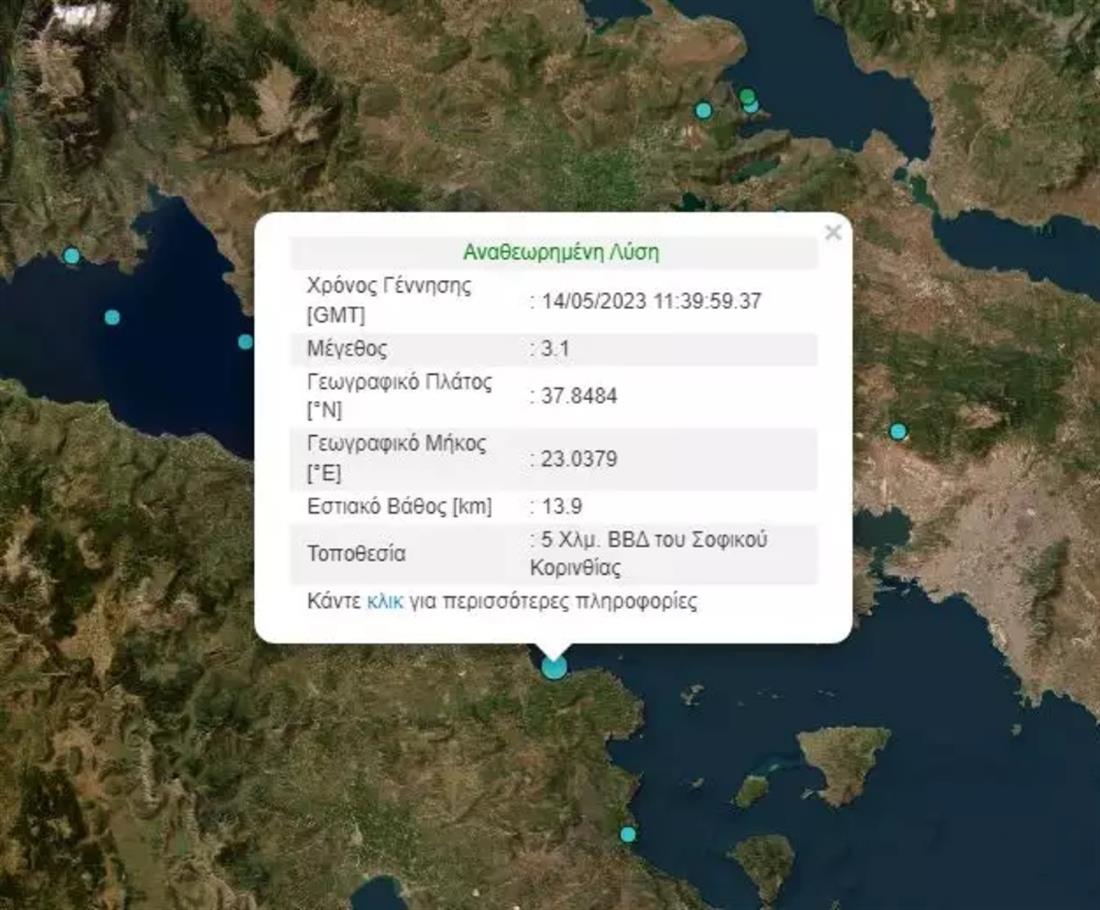Click the 'Τοποθεσία' row label
Screen dimensions: 1100x910
(356, 554)
